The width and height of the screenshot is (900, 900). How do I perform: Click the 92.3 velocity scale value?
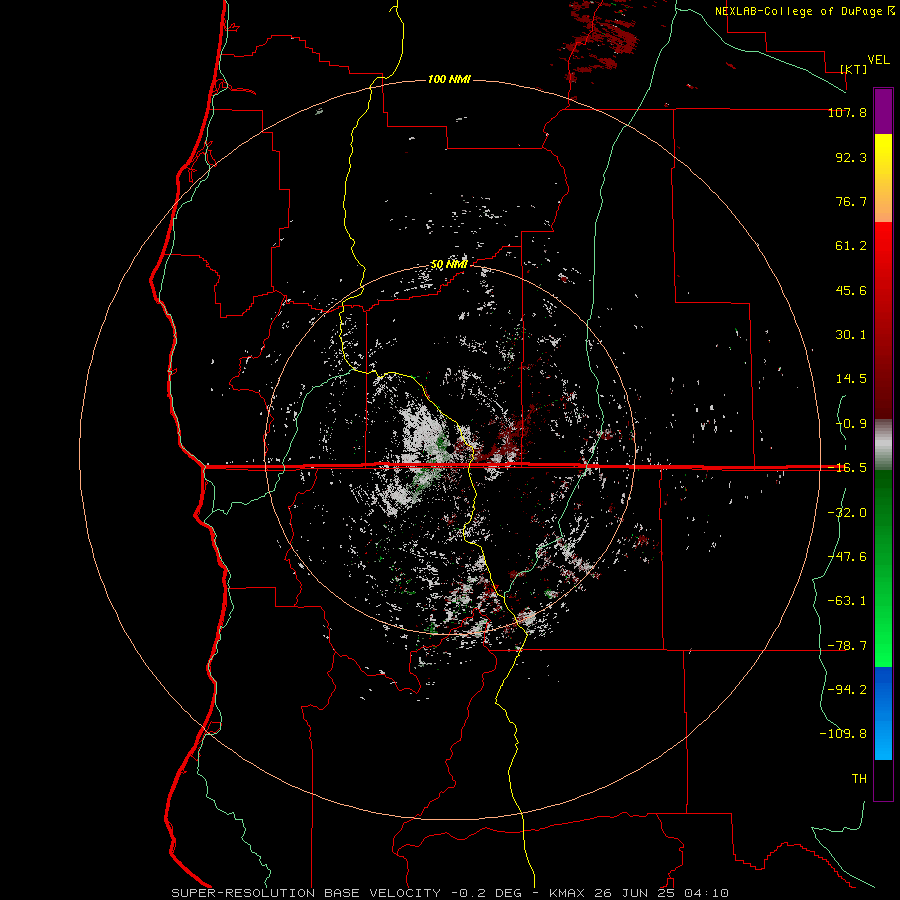[x=851, y=157]
